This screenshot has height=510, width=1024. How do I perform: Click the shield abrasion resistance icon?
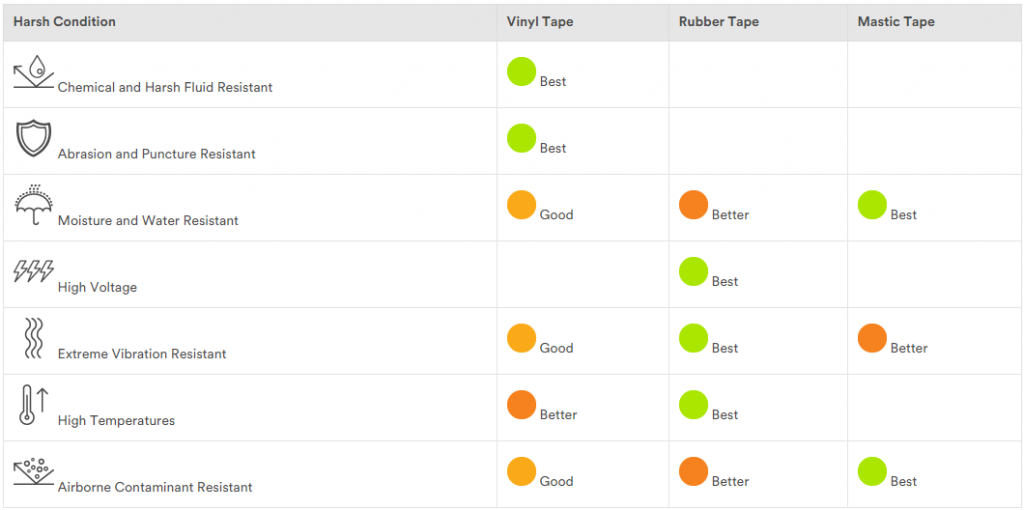pyautogui.click(x=33, y=138)
